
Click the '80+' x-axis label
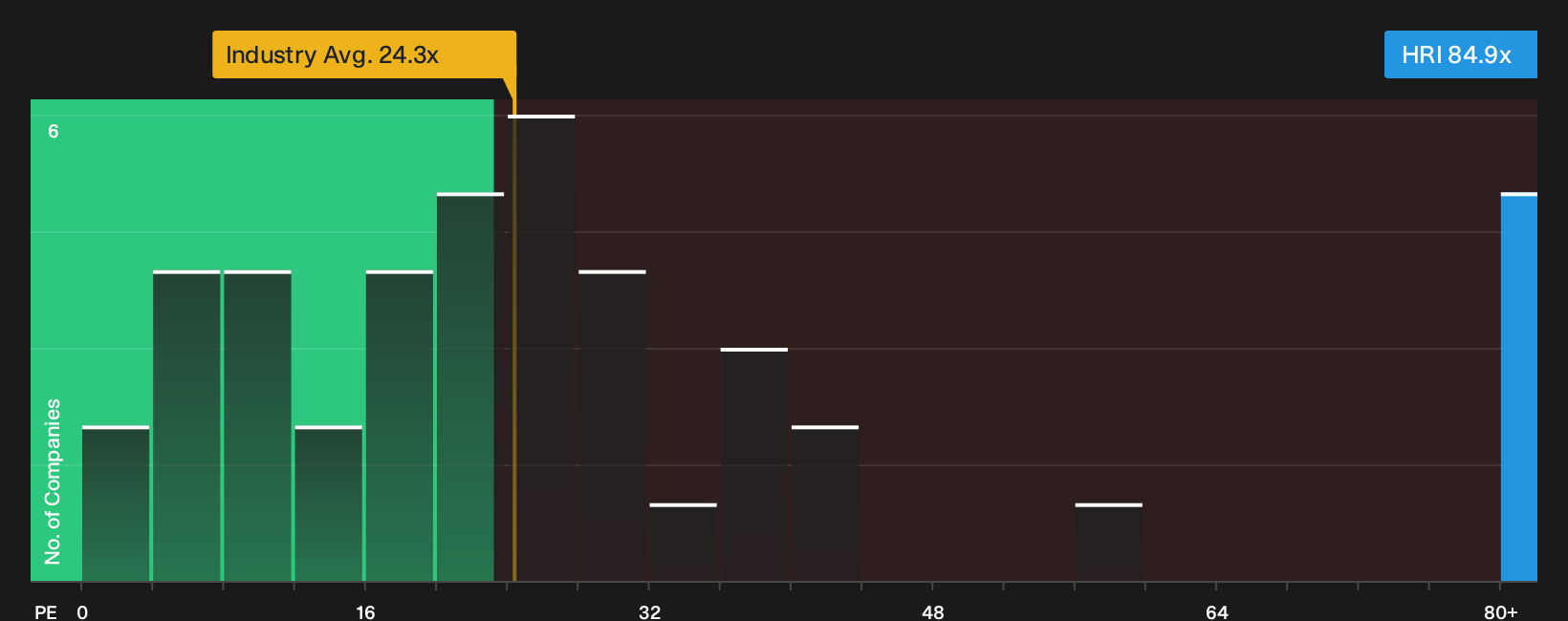click(x=1500, y=611)
